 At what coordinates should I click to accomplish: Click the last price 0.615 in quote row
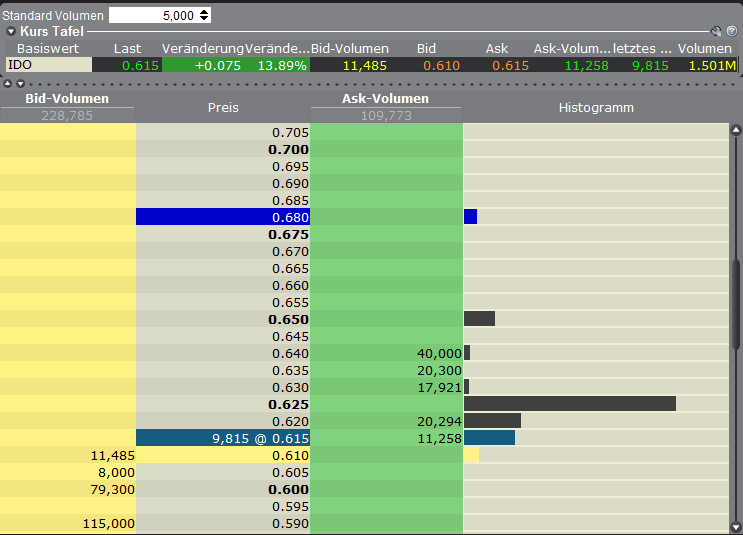click(x=140, y=65)
